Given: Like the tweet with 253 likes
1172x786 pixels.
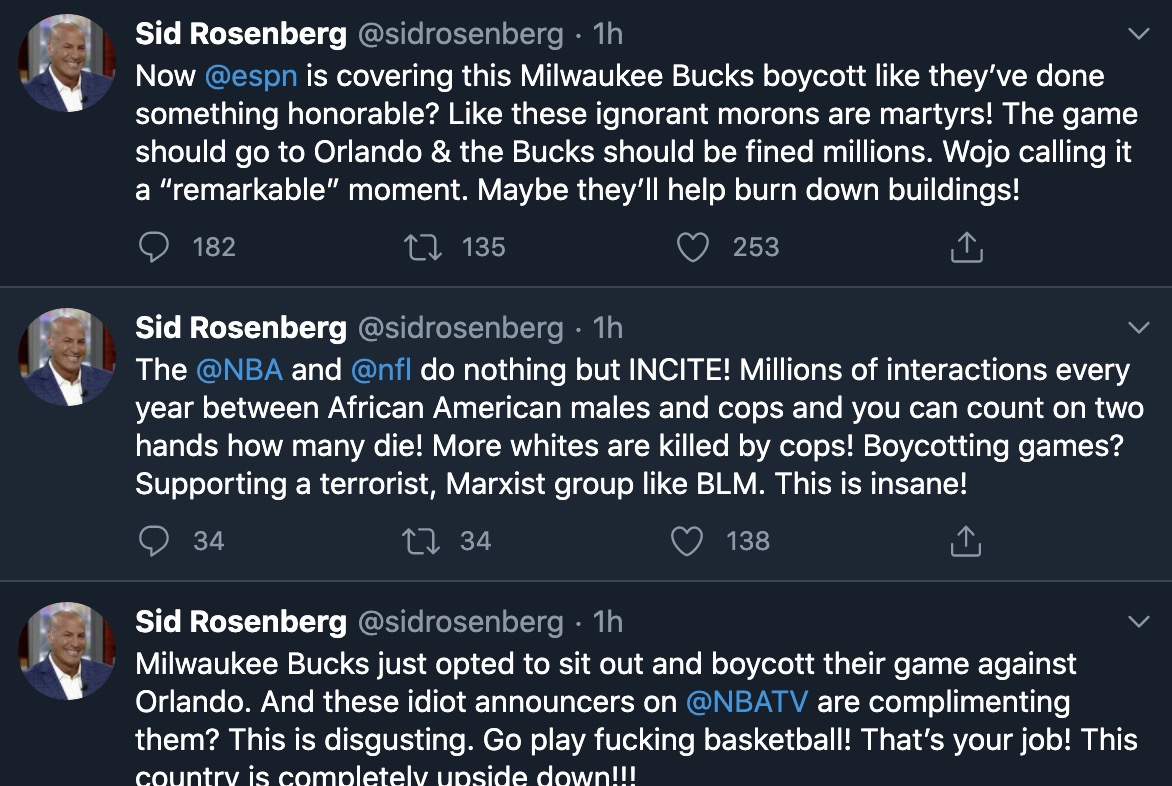Looking at the screenshot, I should [x=693, y=247].
